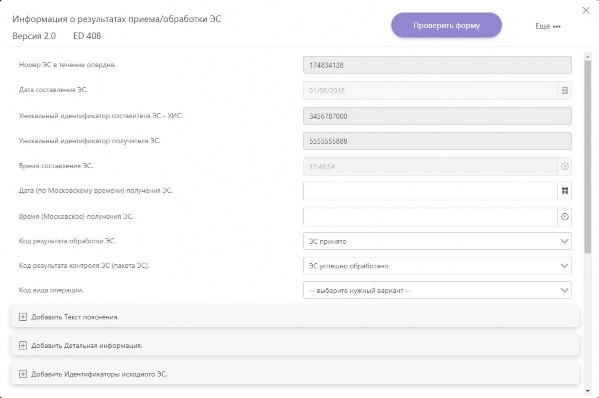Click clock icon of Время составления ЭС
The height and width of the screenshot is (398, 599).
pyautogui.click(x=565, y=166)
